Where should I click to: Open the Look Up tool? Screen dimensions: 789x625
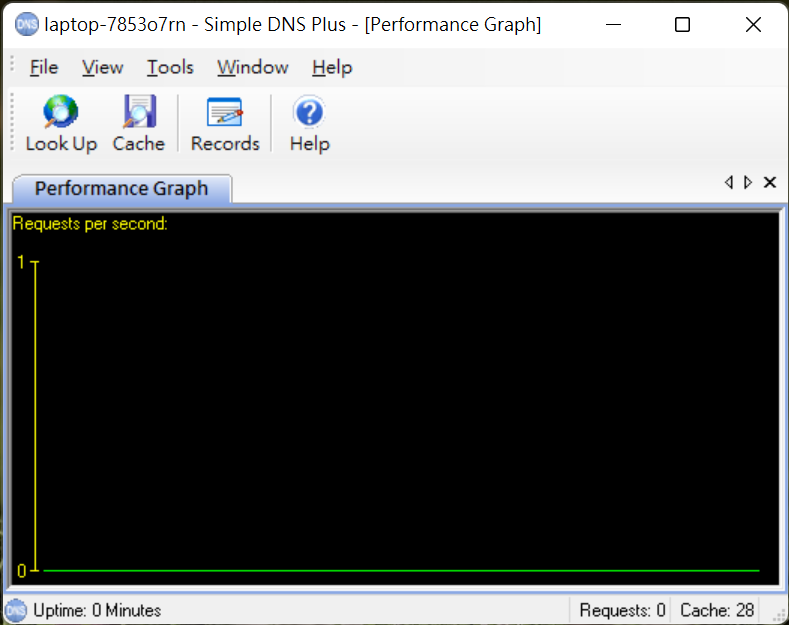(61, 123)
